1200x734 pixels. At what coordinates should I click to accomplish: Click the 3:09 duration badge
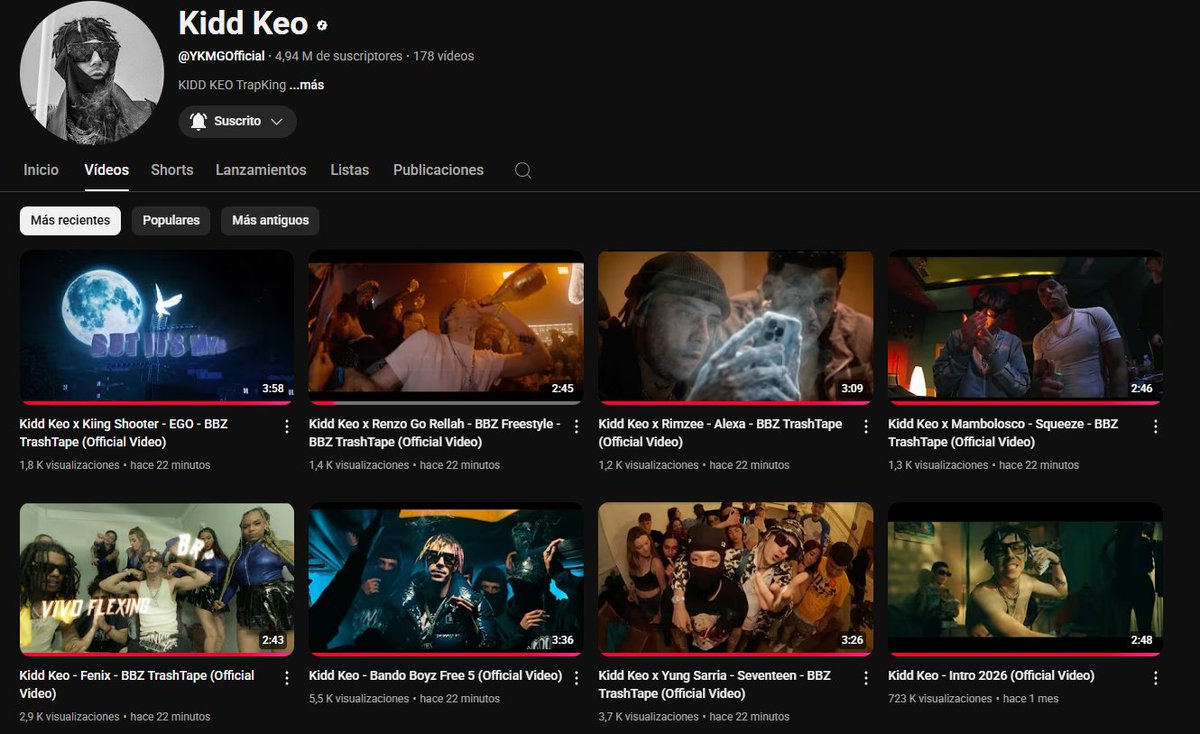(852, 388)
